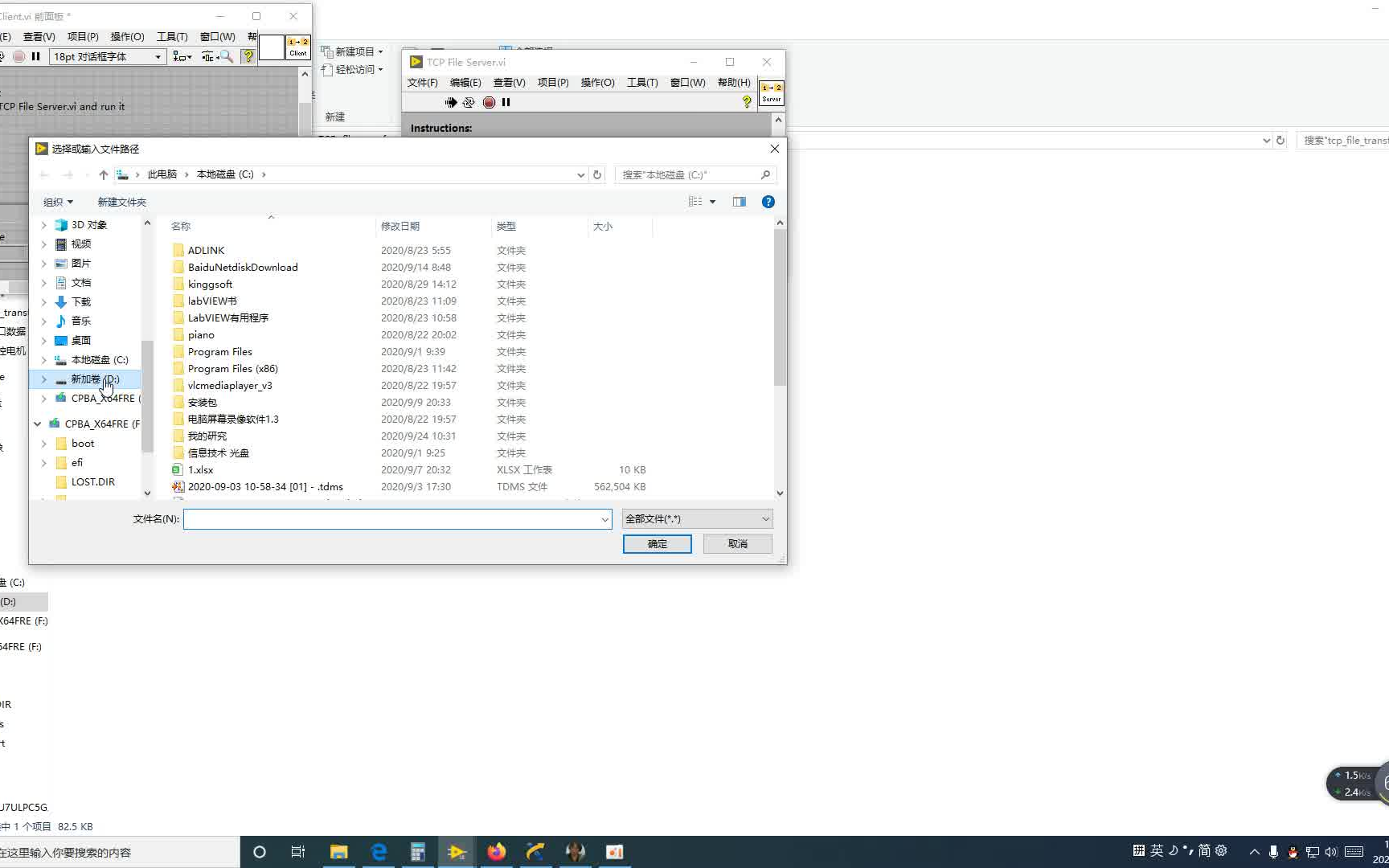Open the search tool in Client toolbar
The width and height of the screenshot is (1389, 868).
(x=227, y=56)
